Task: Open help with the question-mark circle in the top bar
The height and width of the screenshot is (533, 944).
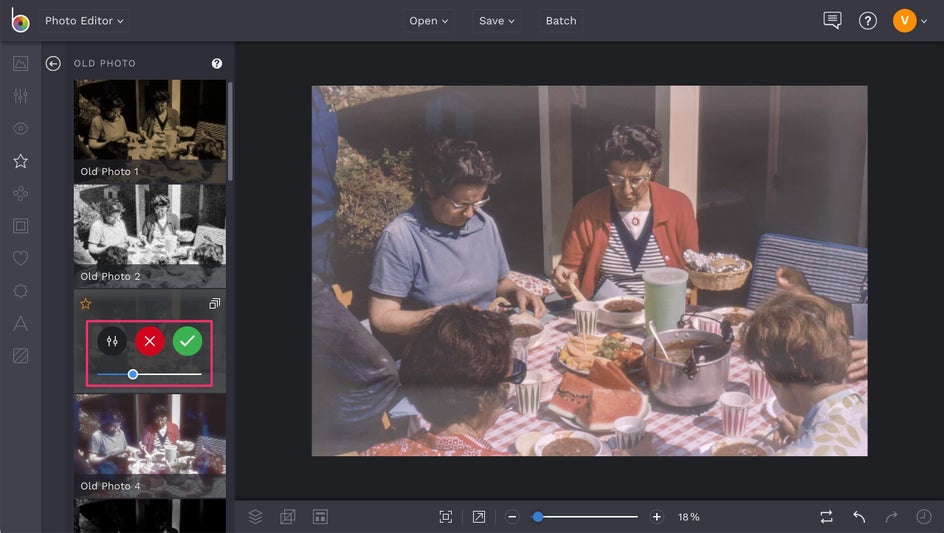Action: [868, 21]
